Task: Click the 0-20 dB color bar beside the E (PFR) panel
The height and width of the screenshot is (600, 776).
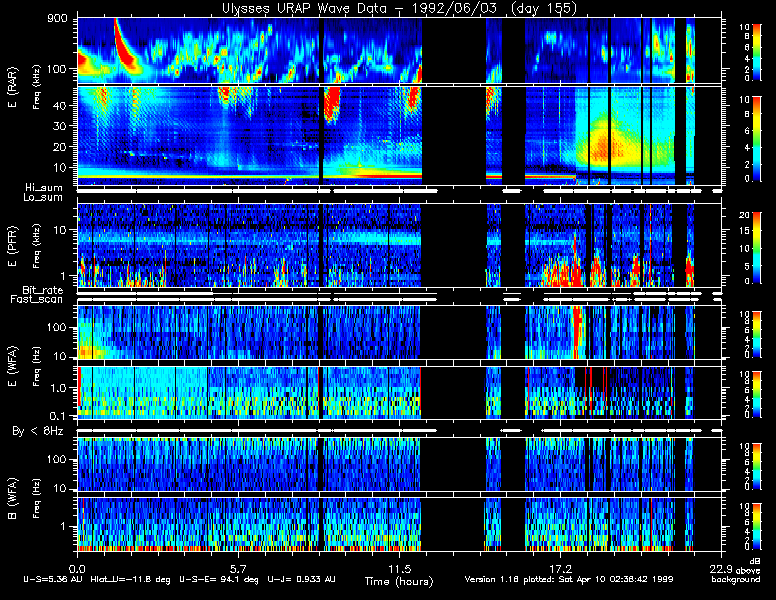Action: click(757, 248)
